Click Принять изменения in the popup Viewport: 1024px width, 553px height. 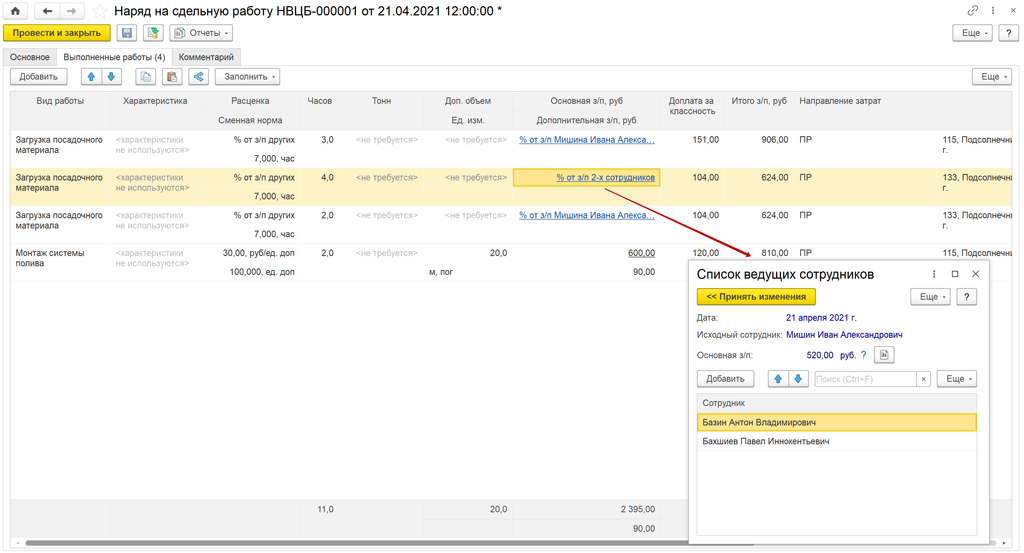tap(756, 297)
